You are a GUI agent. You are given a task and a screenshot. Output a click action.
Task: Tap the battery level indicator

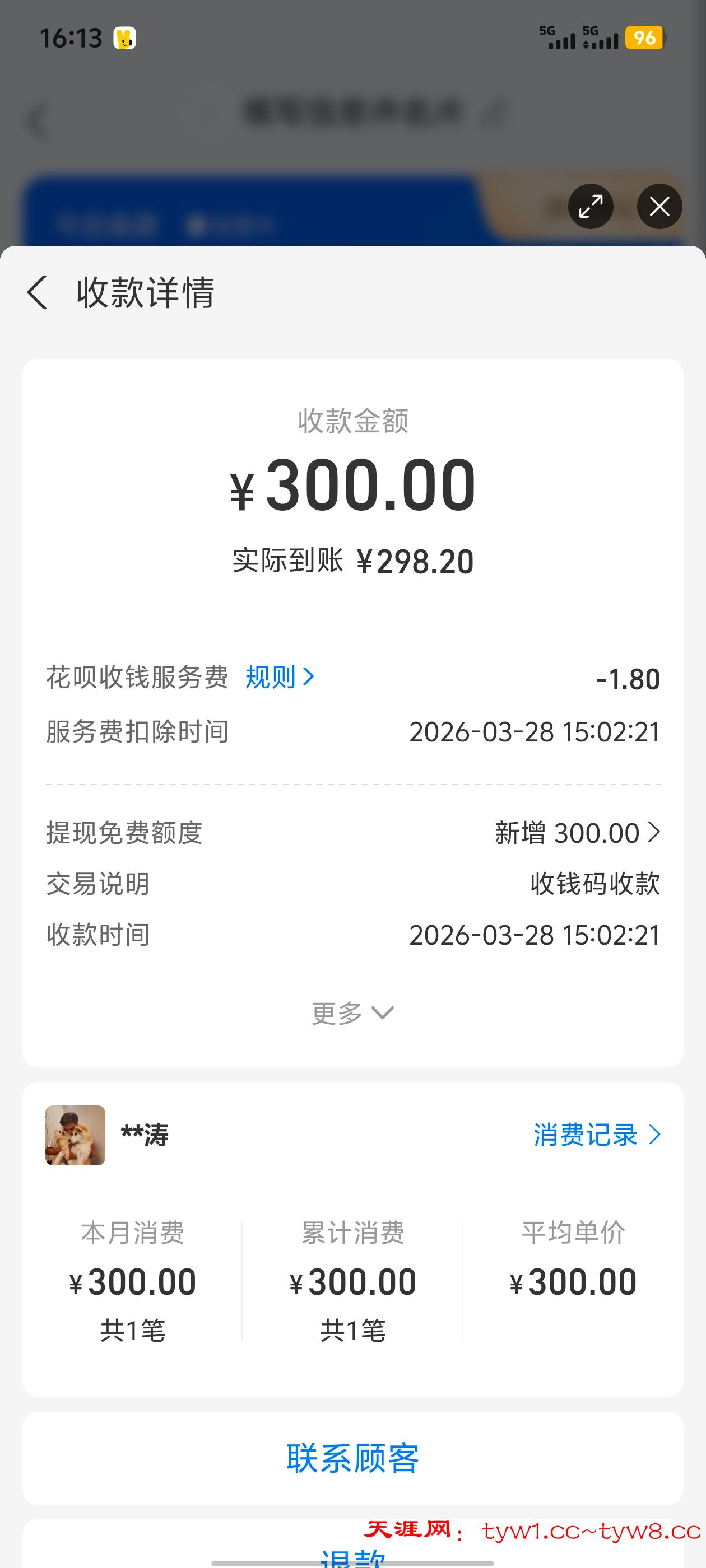point(644,38)
